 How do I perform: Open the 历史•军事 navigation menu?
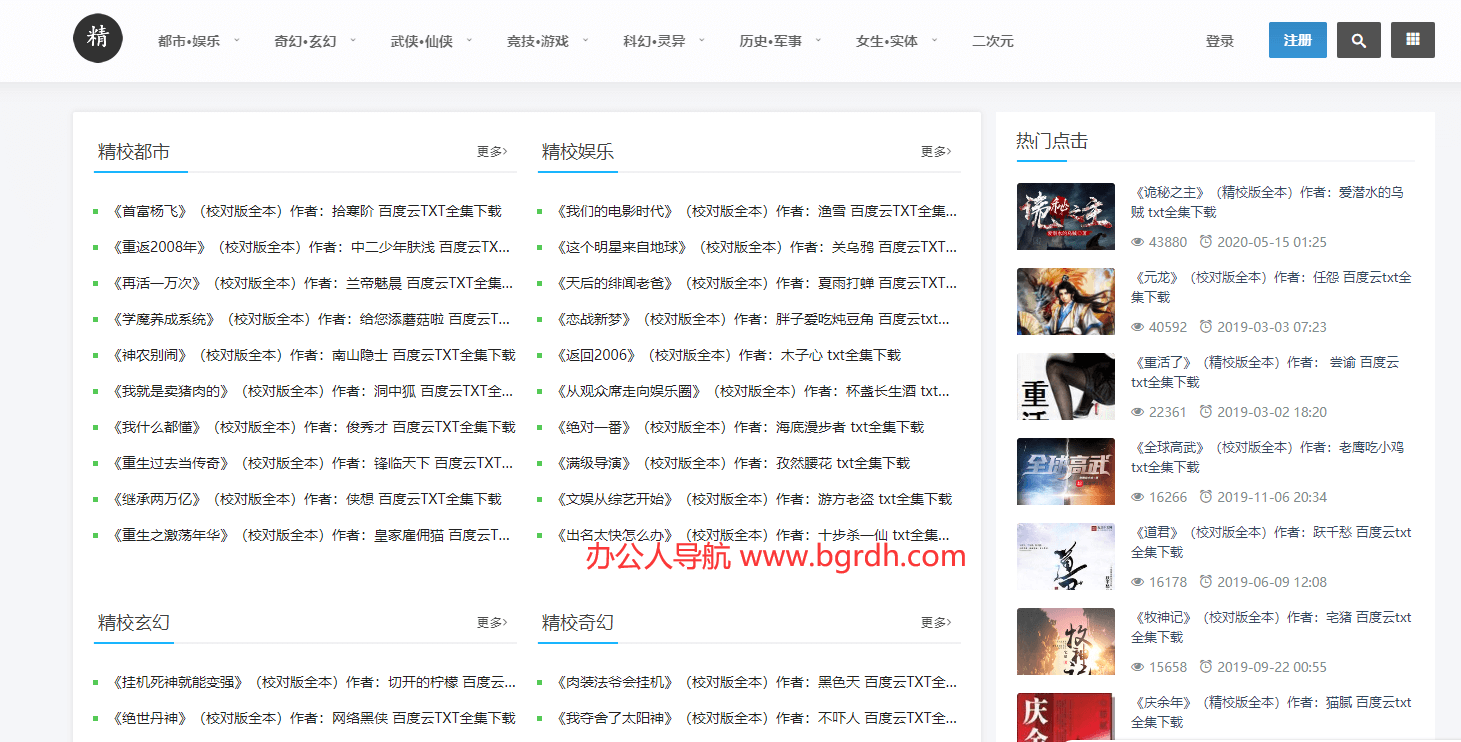(x=780, y=41)
